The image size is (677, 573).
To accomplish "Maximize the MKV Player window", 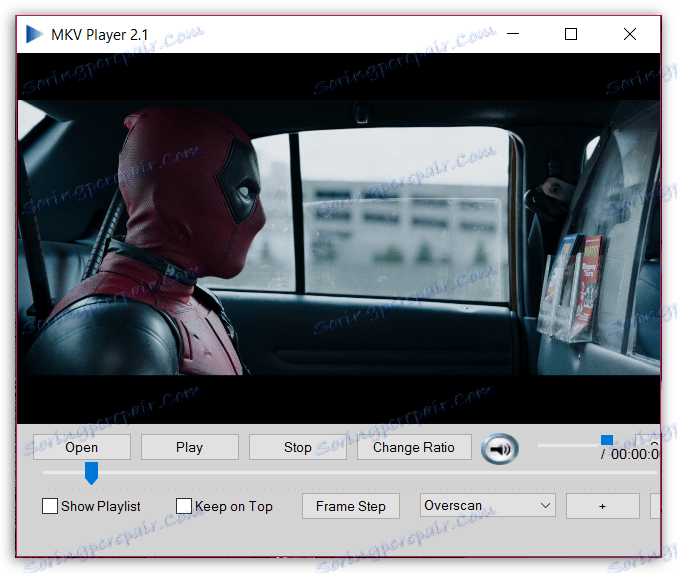I will point(571,34).
